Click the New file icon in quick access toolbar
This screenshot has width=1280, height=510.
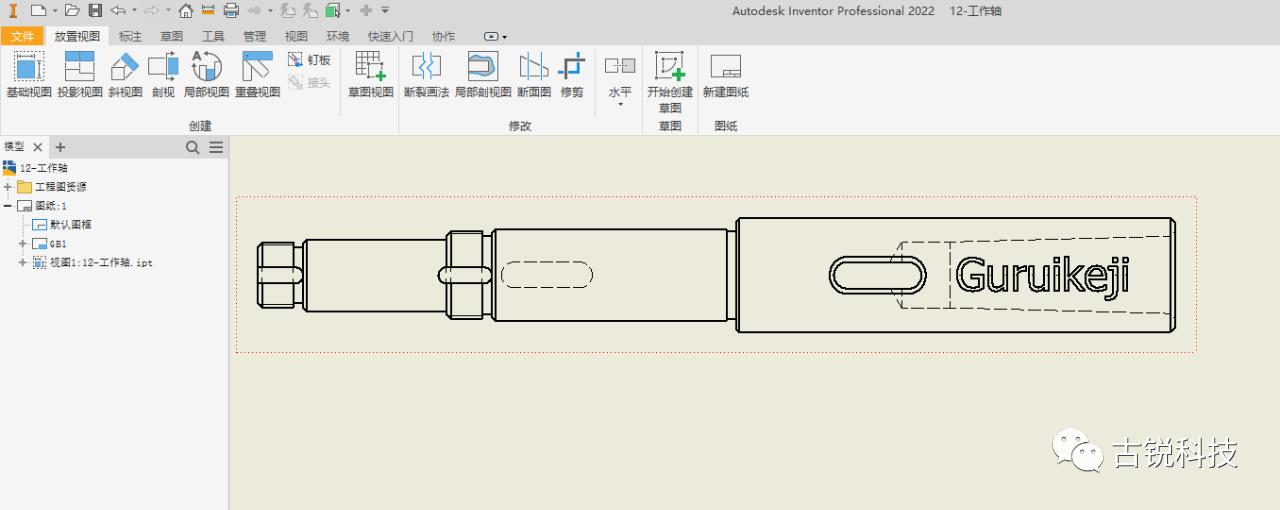[x=37, y=10]
